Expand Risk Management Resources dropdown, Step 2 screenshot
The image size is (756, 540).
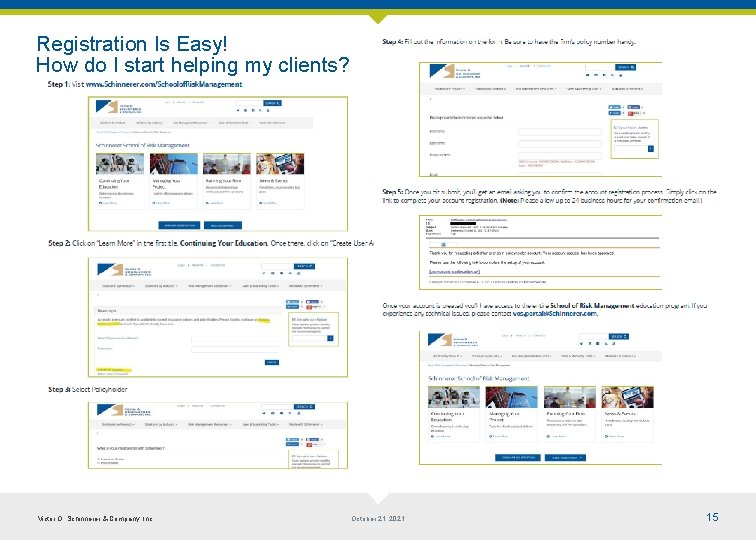pyautogui.click(x=210, y=286)
